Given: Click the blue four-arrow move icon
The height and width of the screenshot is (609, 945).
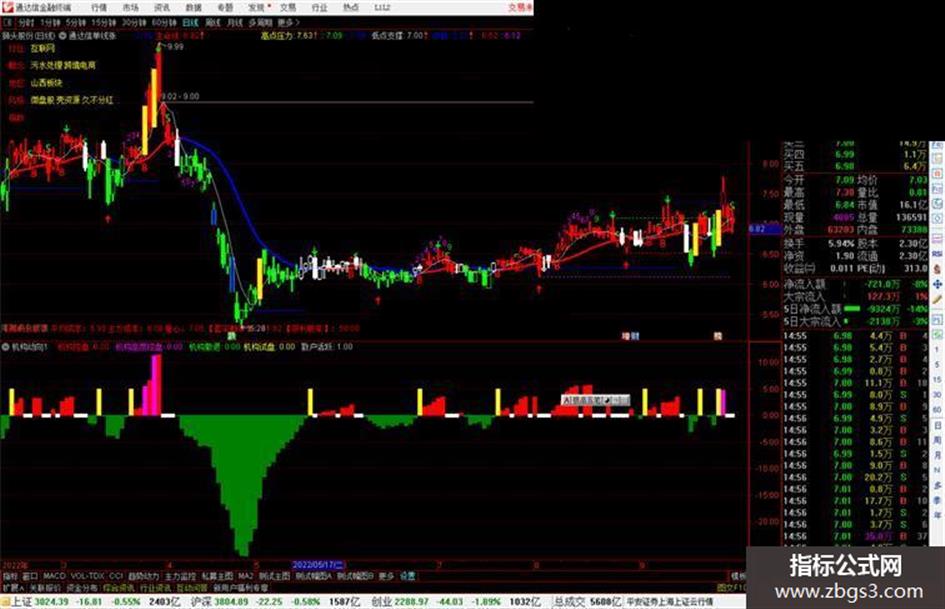Looking at the screenshot, I should click(x=937, y=283).
